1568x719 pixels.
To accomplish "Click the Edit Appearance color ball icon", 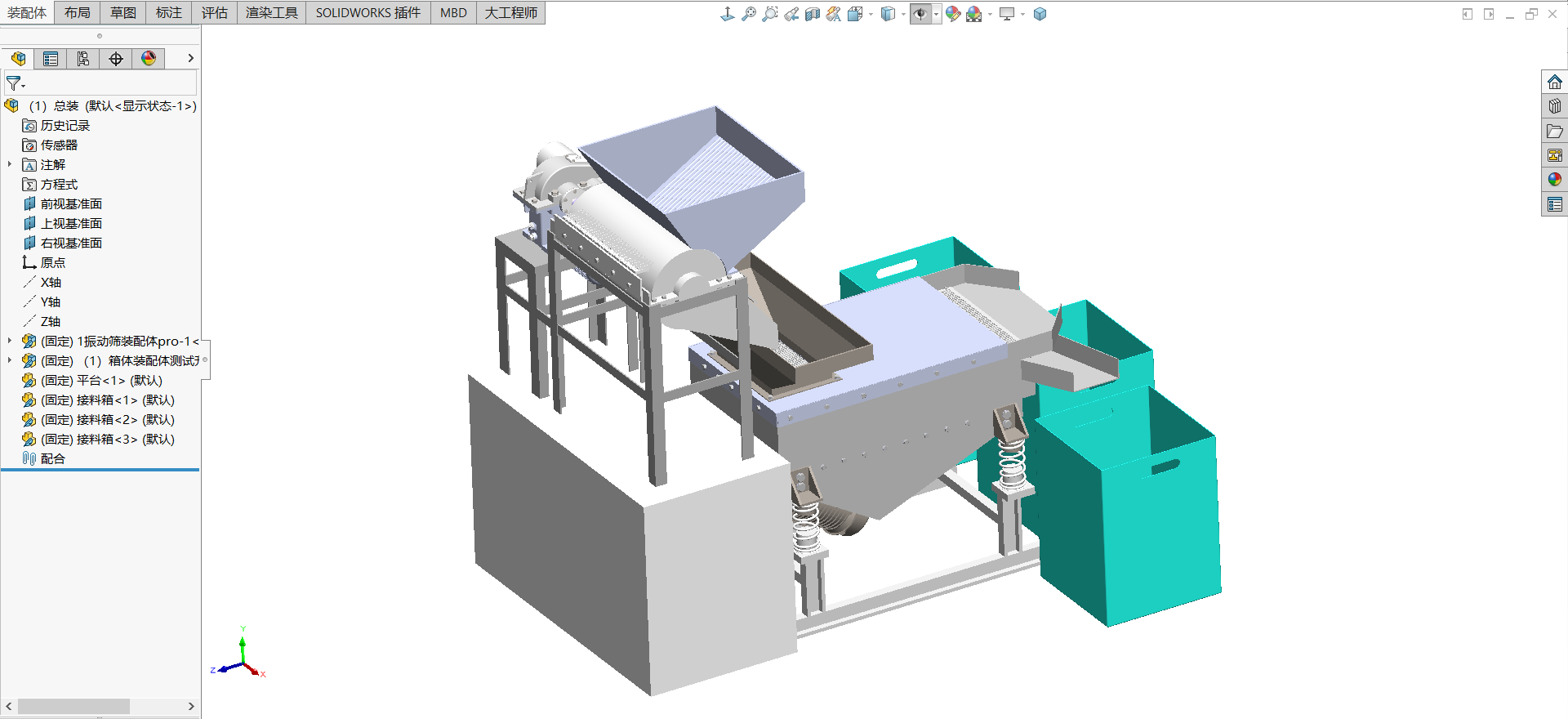I will pyautogui.click(x=953, y=14).
